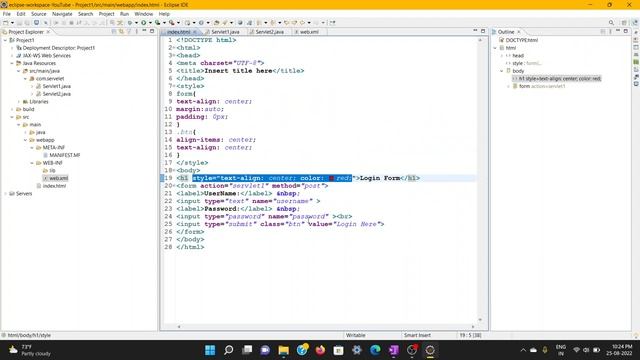The width and height of the screenshot is (640, 360).
Task: Click the Smart Insert status entry
Action: point(417,335)
